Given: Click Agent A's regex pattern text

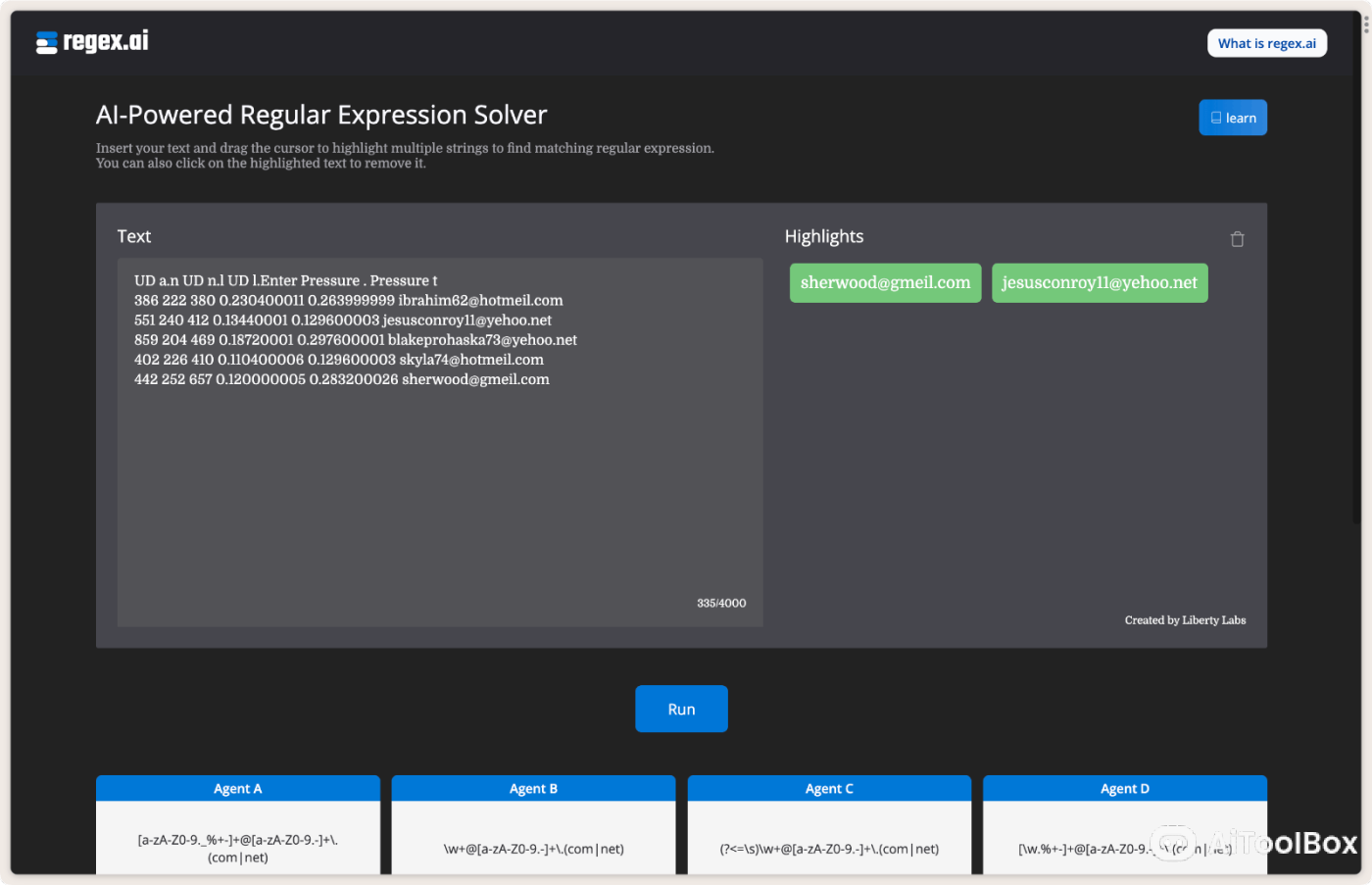Looking at the screenshot, I should pyautogui.click(x=237, y=849).
